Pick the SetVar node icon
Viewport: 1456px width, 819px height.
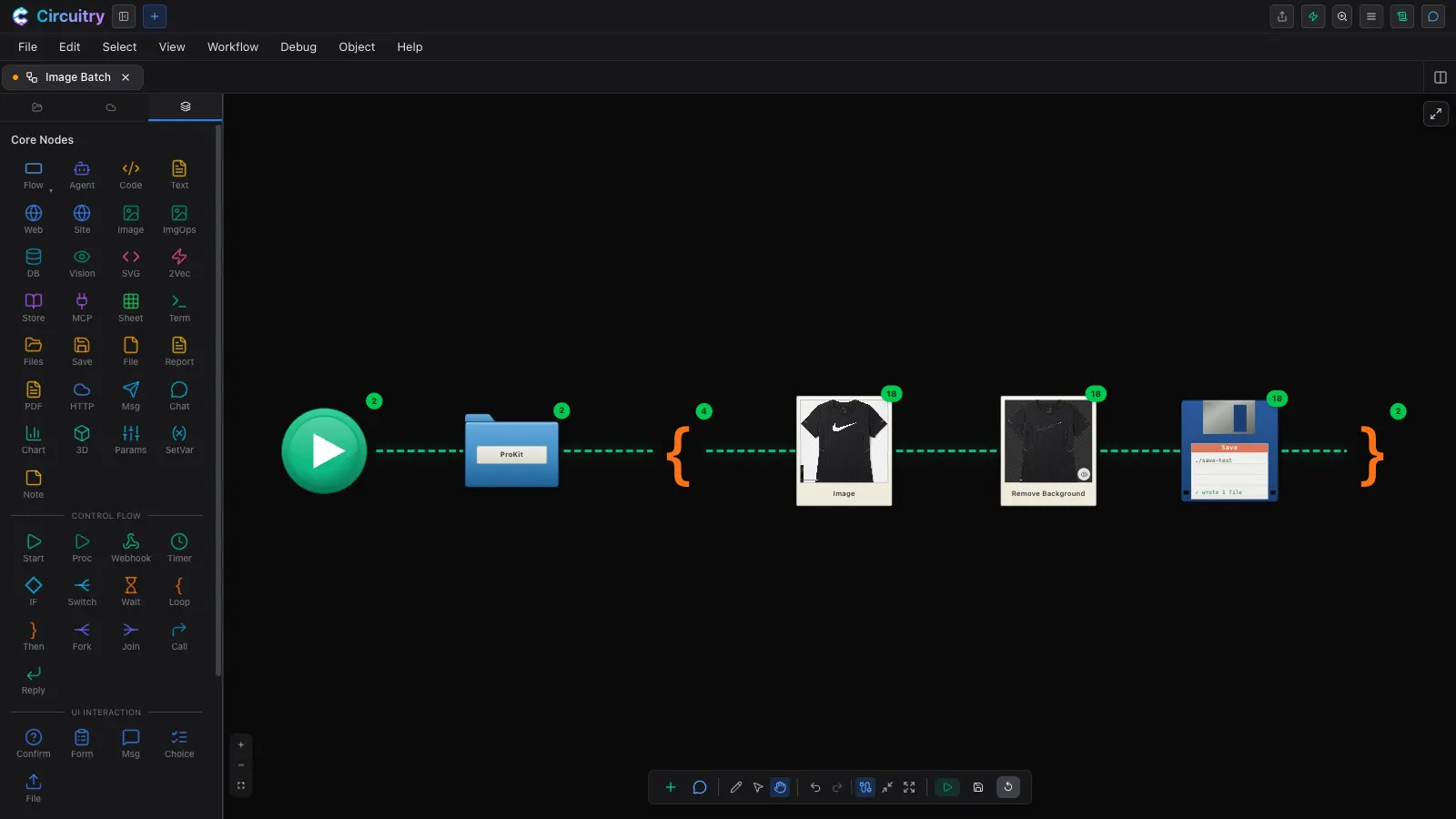pos(179,440)
